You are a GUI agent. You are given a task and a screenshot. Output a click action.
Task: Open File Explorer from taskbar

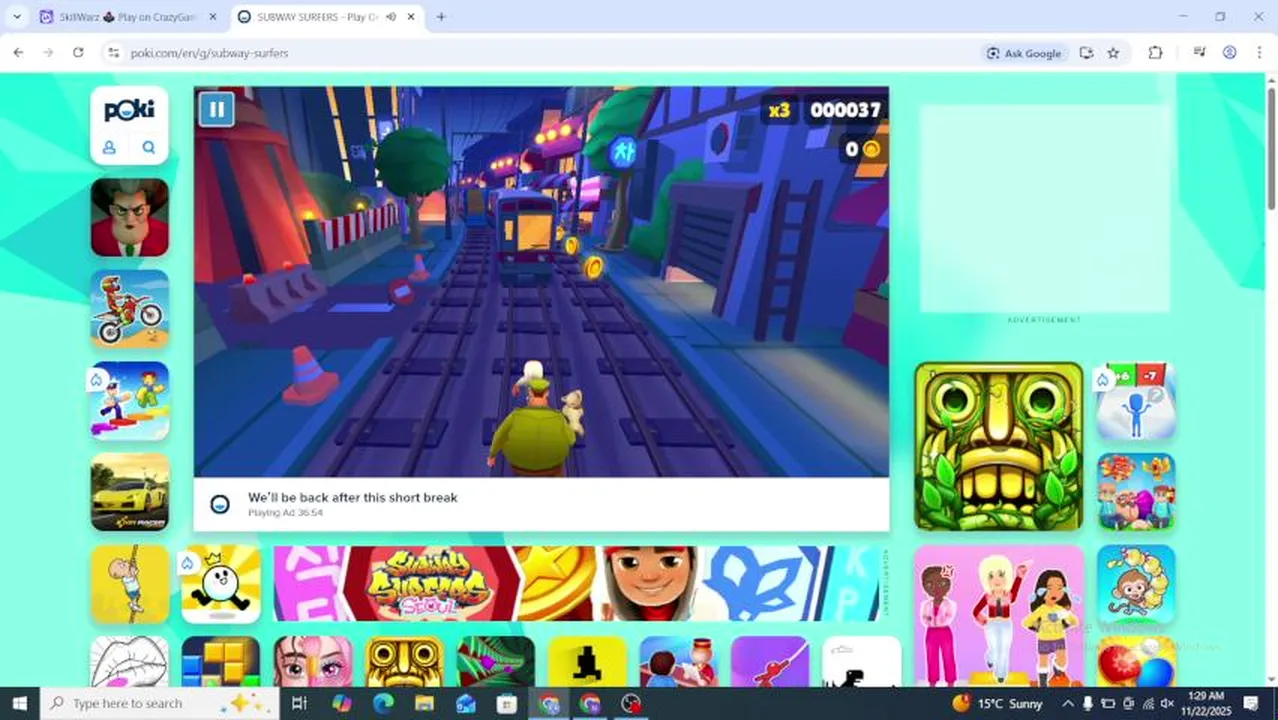click(x=424, y=703)
